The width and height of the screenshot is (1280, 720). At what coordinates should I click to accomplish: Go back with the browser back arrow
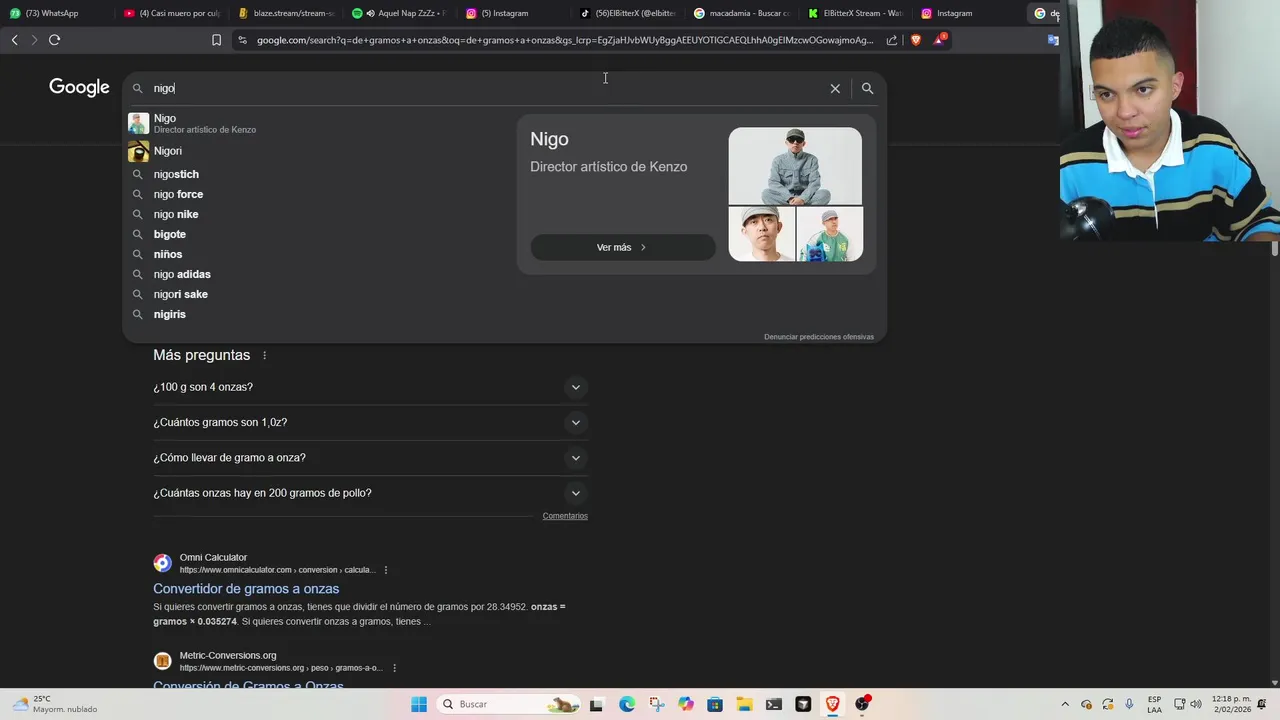(x=14, y=40)
